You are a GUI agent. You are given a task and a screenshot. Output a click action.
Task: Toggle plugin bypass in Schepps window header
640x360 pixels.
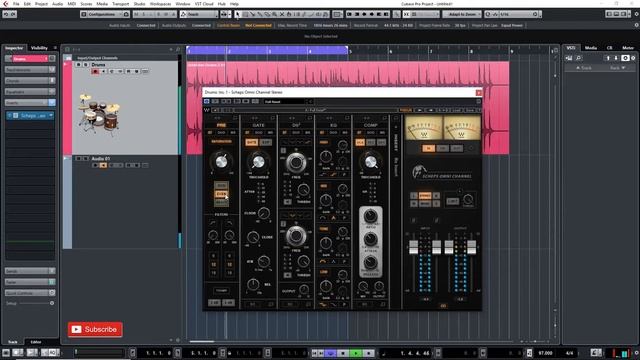point(207,101)
